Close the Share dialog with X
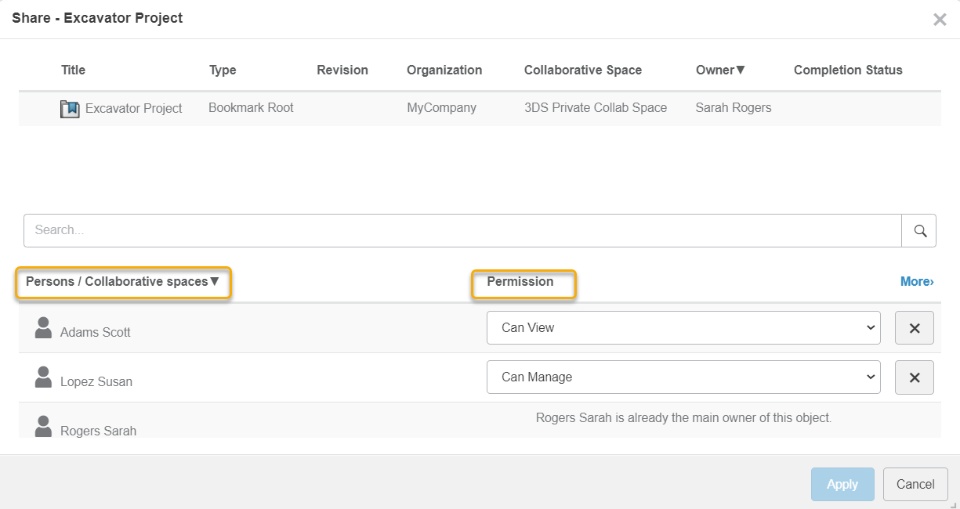Viewport: 960px width, 509px height. (939, 19)
